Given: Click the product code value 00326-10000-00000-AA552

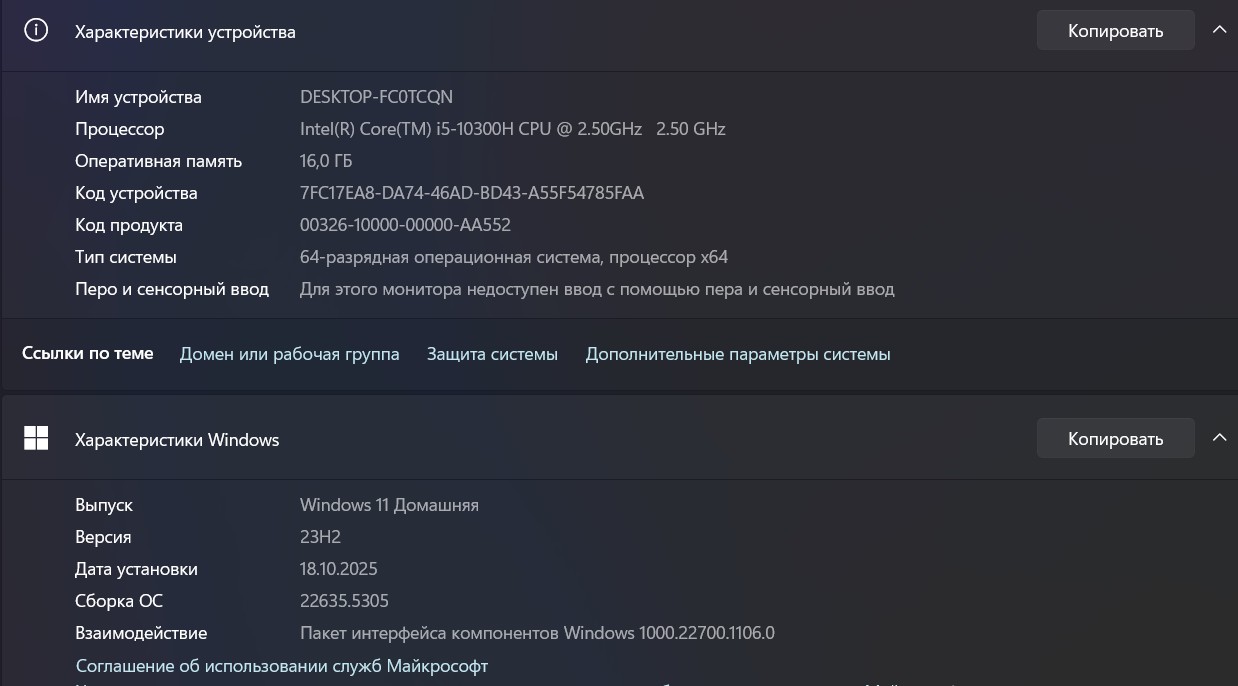Looking at the screenshot, I should [405, 225].
